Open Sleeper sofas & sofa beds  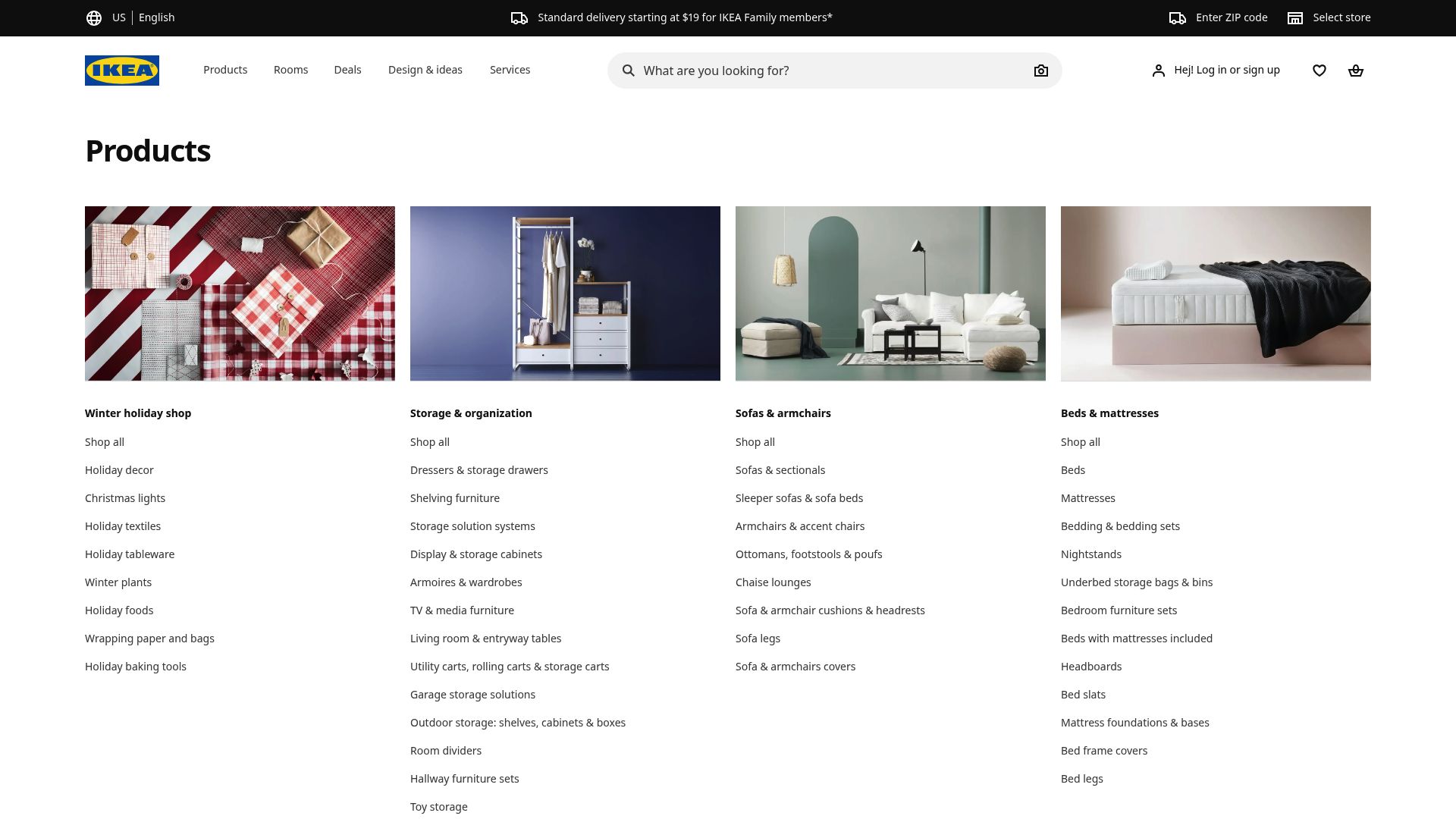(799, 498)
